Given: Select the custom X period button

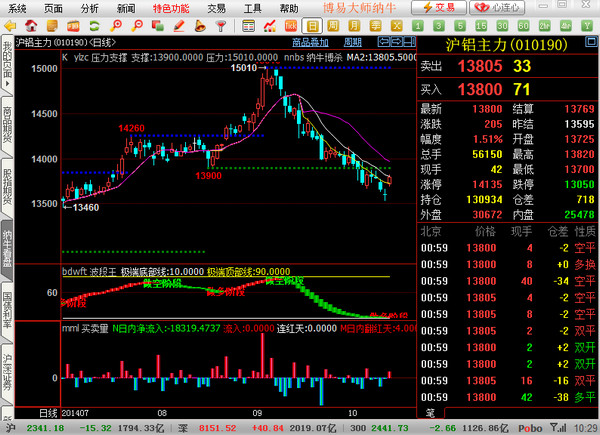Looking at the screenshot, I should (x=396, y=26).
